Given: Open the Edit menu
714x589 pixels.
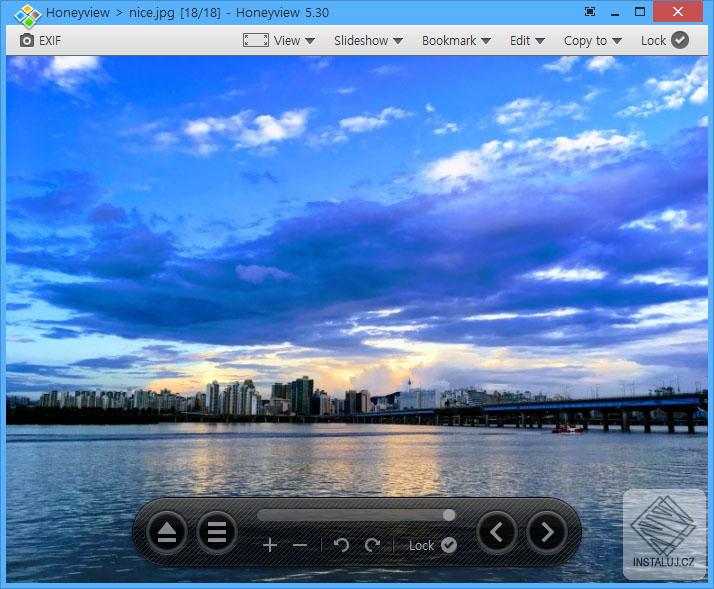Looking at the screenshot, I should [527, 41].
